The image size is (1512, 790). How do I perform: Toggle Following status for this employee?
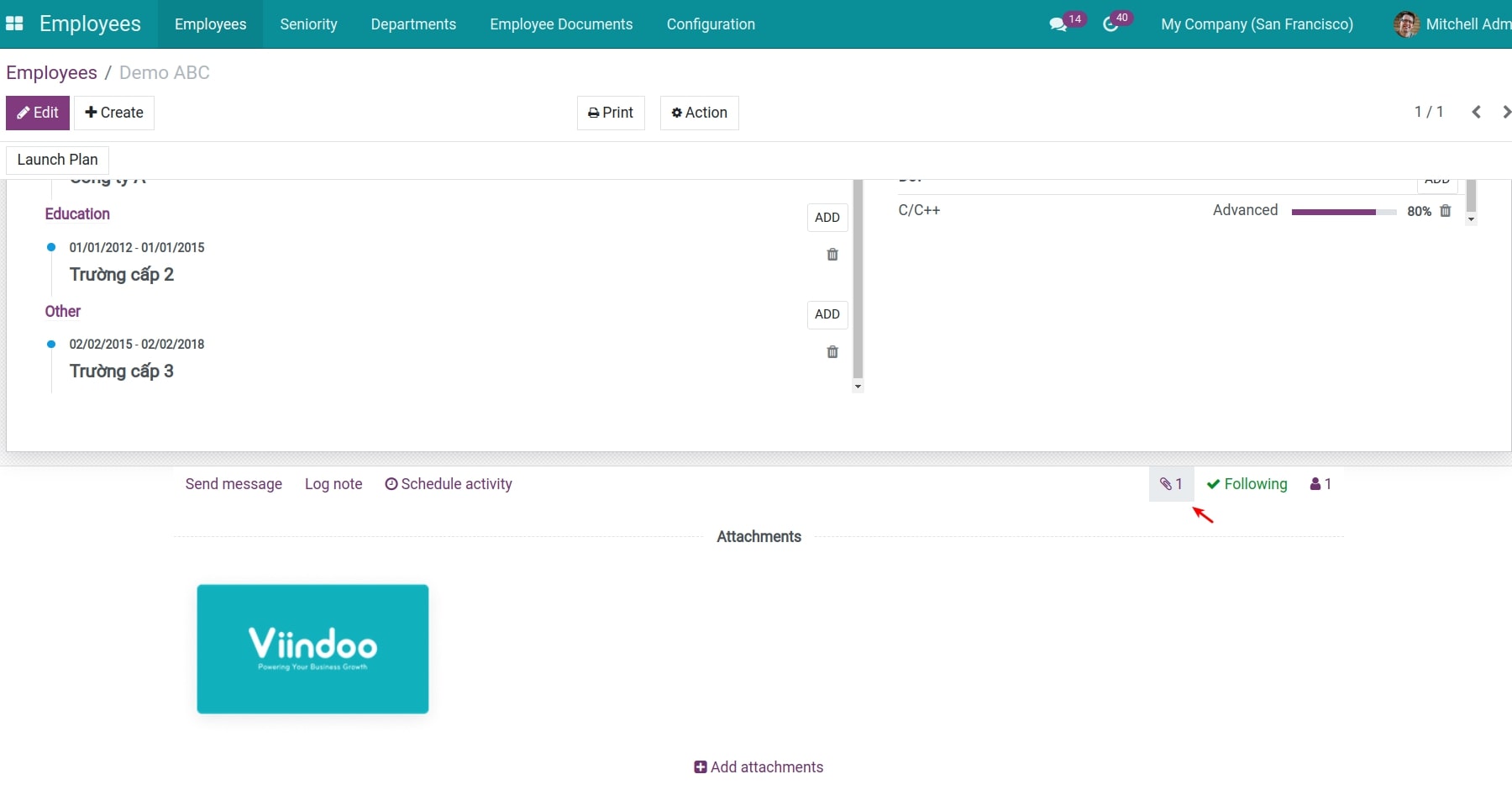[1247, 484]
